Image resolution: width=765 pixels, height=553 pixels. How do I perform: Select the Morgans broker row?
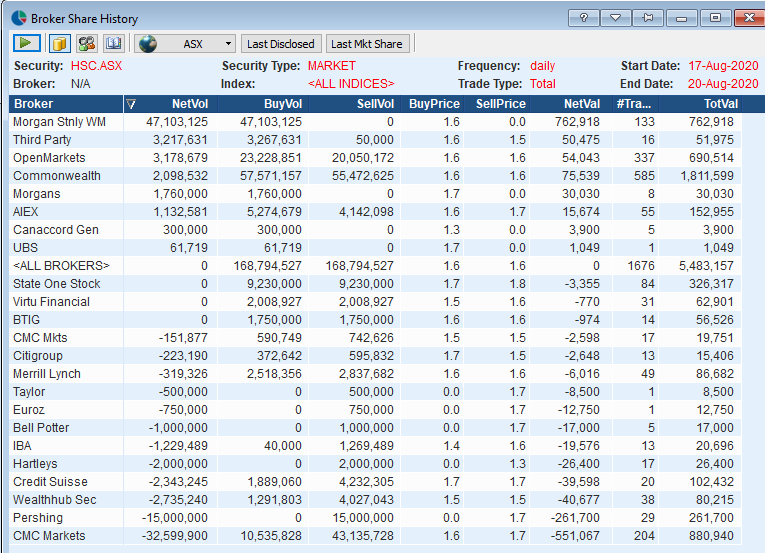[375, 194]
